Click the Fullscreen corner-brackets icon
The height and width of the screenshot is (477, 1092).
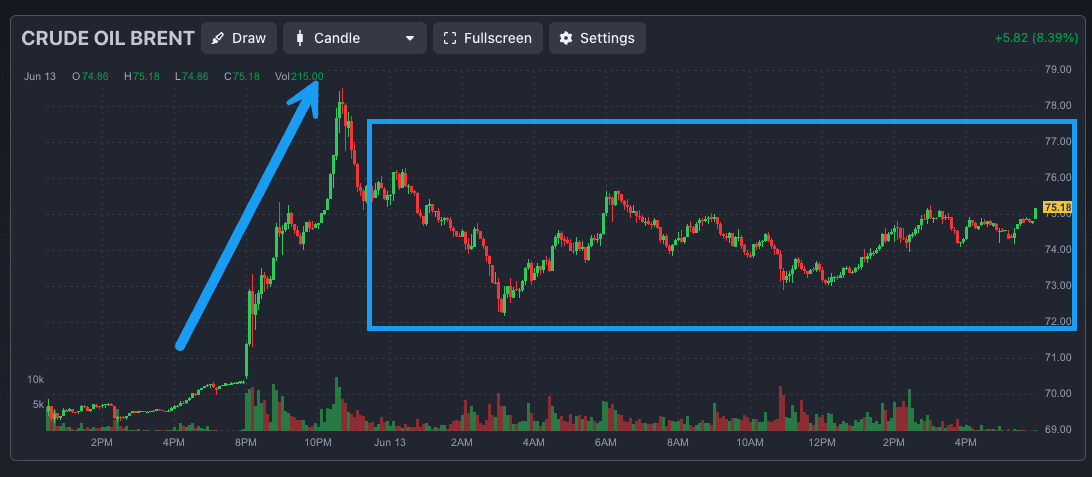(x=449, y=39)
